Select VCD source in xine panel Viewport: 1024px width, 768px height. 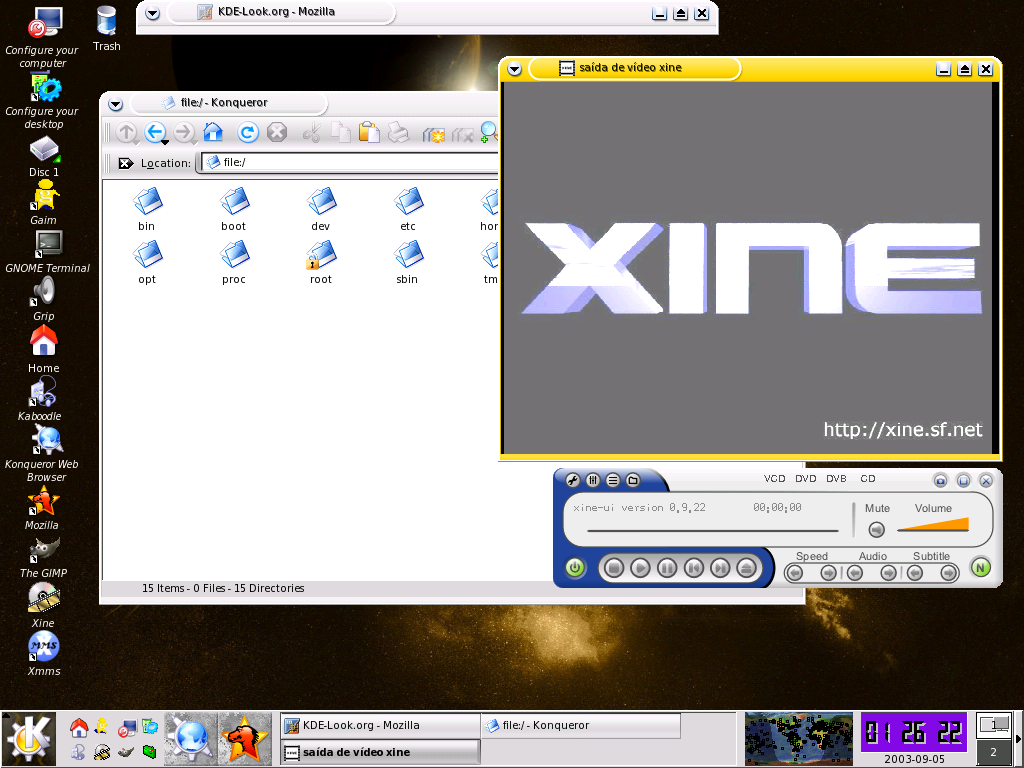point(775,479)
